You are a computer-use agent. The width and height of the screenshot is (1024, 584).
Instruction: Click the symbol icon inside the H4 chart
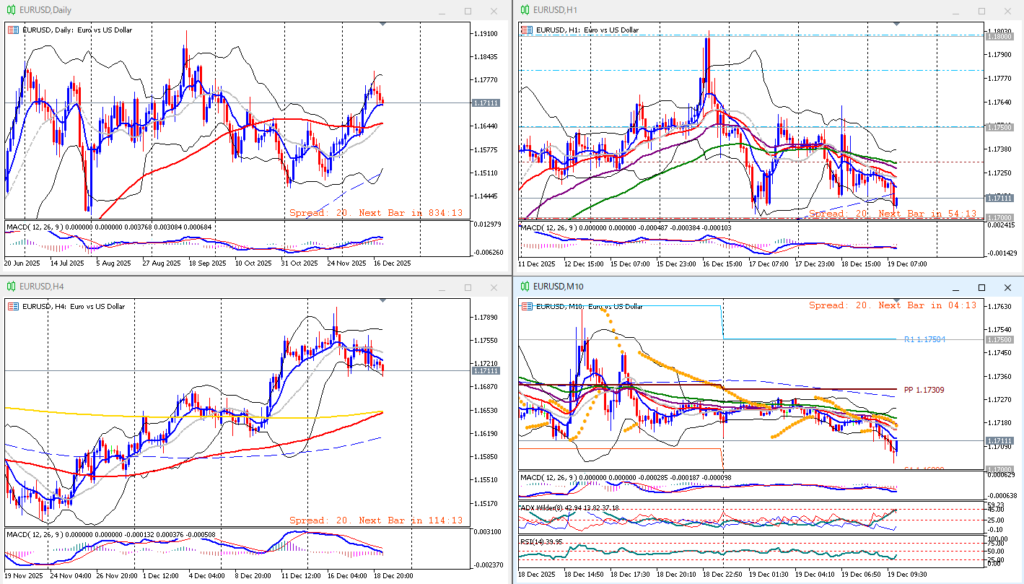[x=13, y=307]
